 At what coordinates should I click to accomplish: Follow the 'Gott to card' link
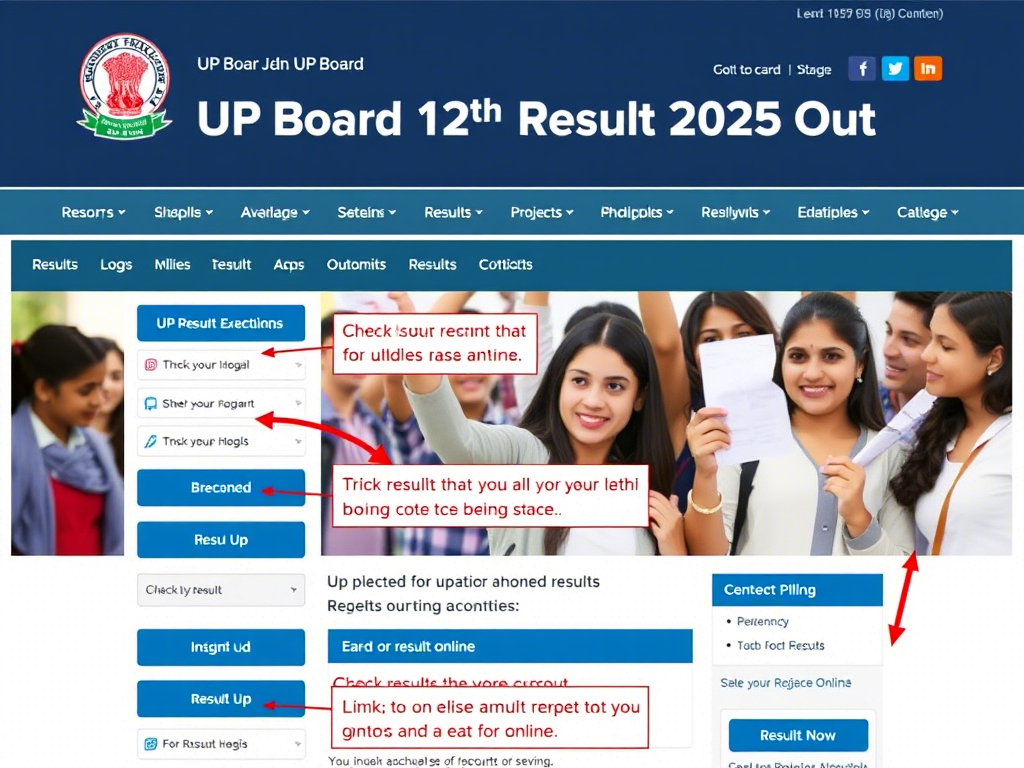(746, 70)
